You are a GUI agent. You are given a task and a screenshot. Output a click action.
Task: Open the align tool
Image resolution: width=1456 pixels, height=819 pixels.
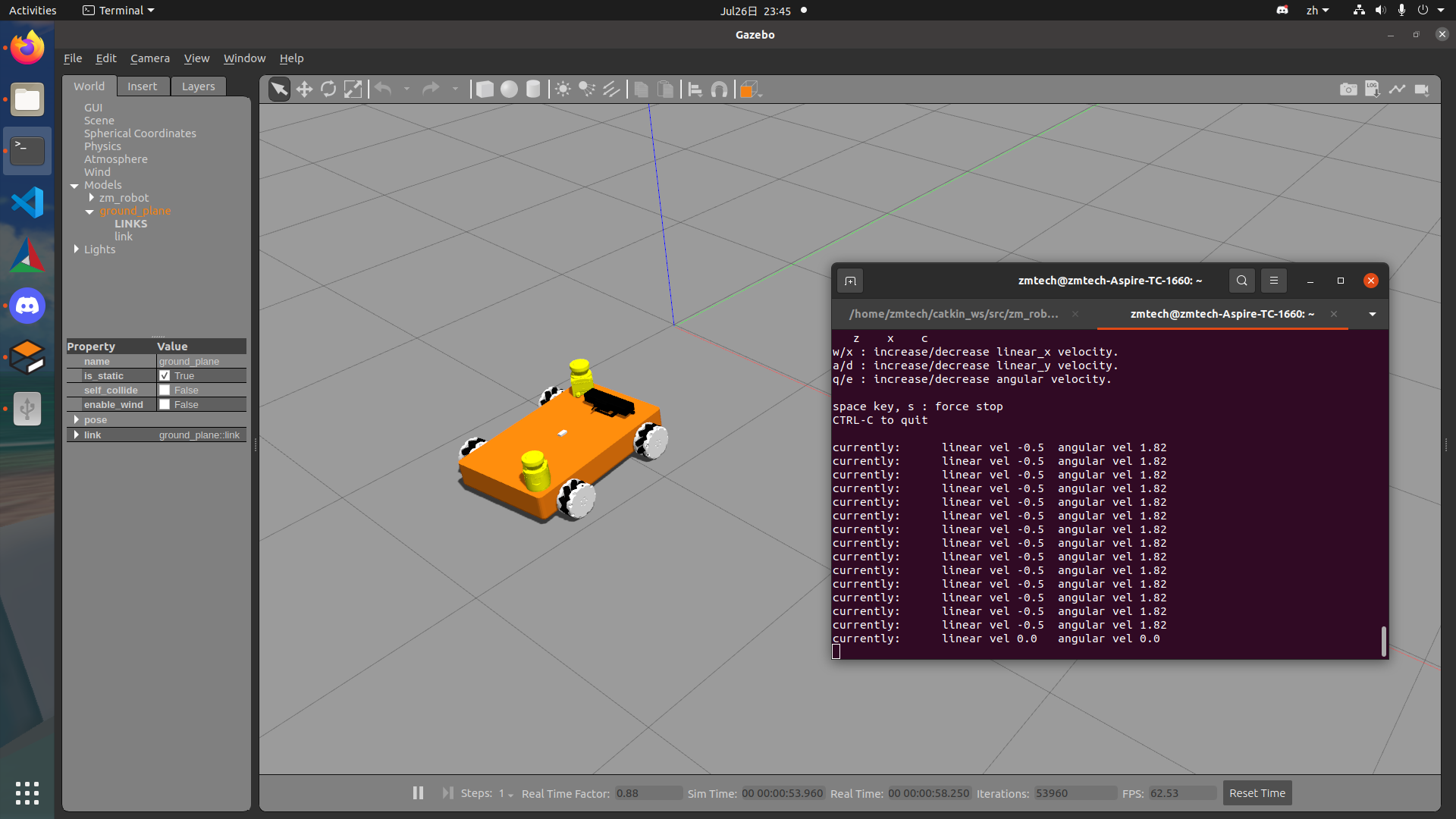[x=695, y=89]
